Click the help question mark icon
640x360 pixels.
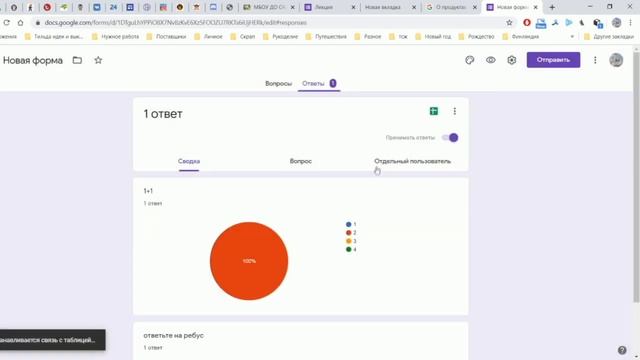pyautogui.click(x=622, y=350)
